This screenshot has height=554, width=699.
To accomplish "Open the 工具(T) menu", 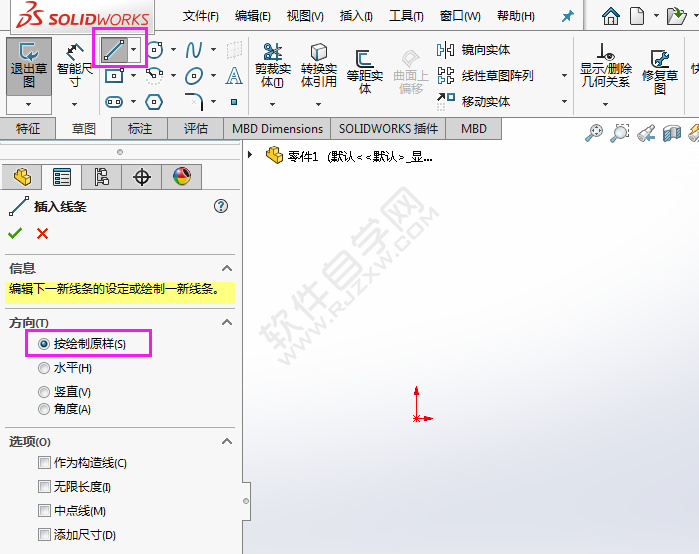I will (406, 16).
